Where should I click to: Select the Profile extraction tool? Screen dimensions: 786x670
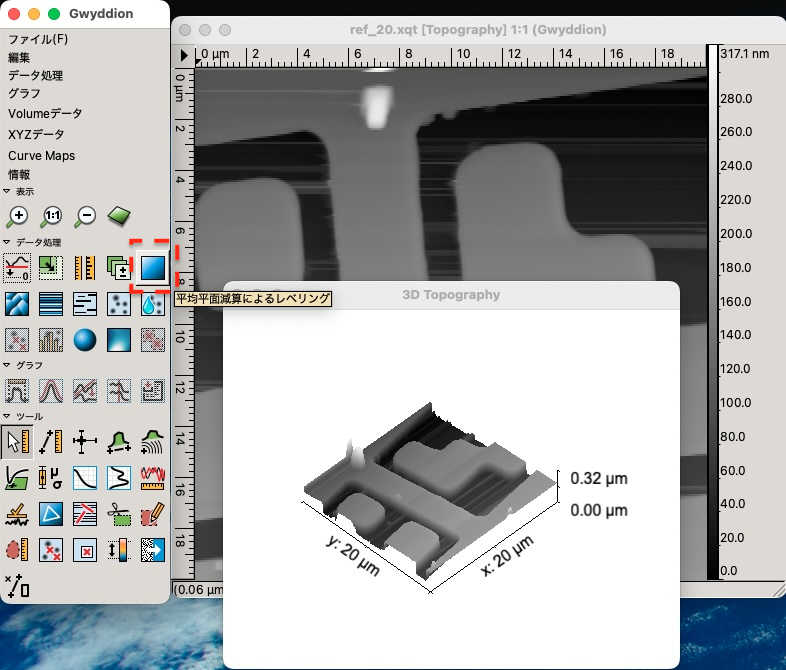[119, 442]
